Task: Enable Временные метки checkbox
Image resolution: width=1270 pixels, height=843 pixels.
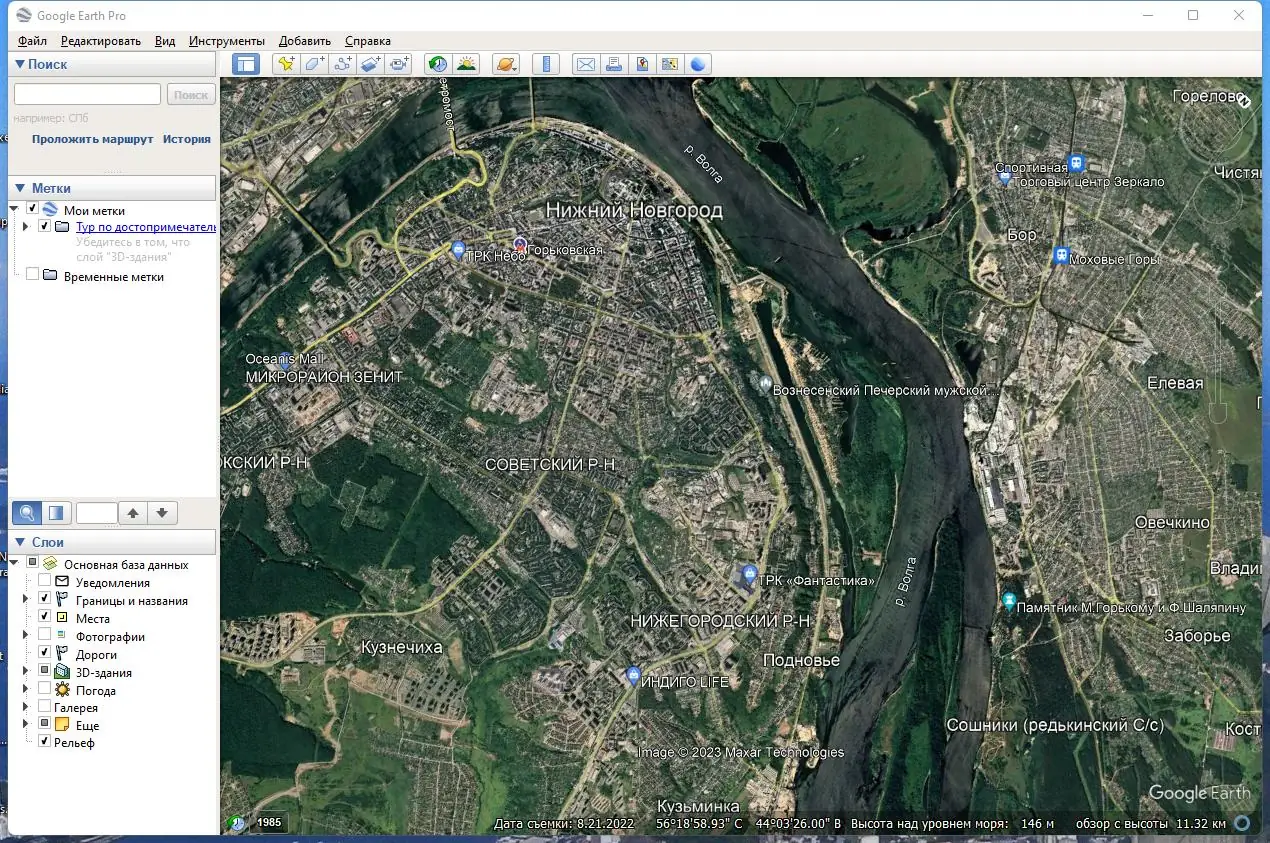Action: (33, 275)
